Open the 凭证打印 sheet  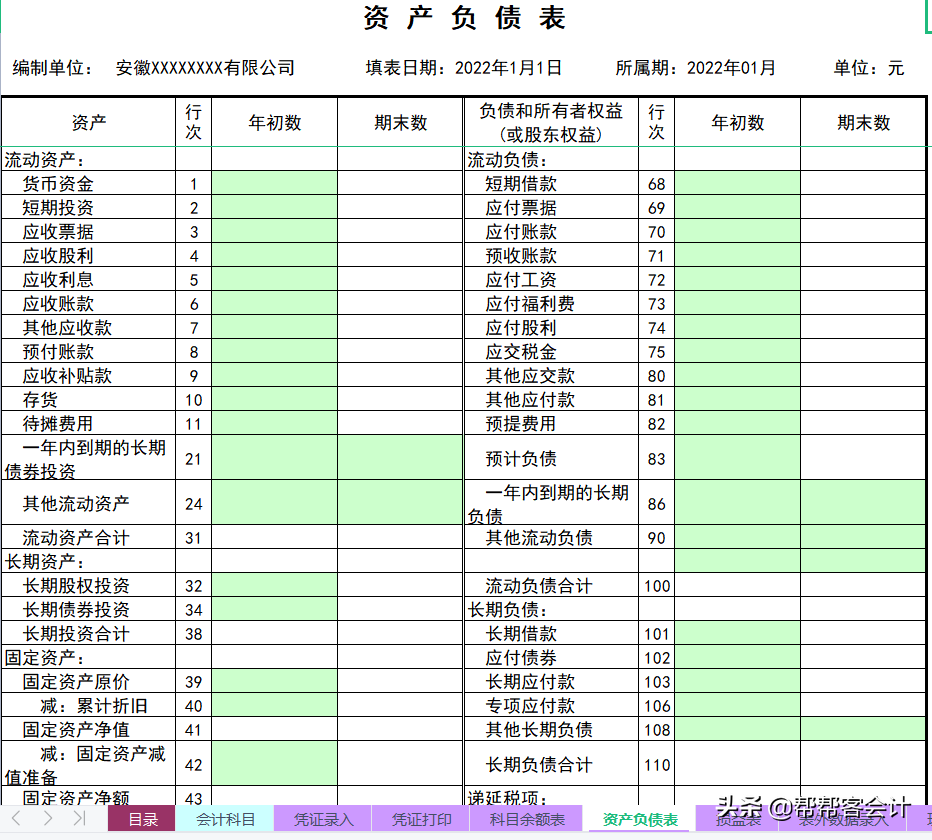click(422, 820)
